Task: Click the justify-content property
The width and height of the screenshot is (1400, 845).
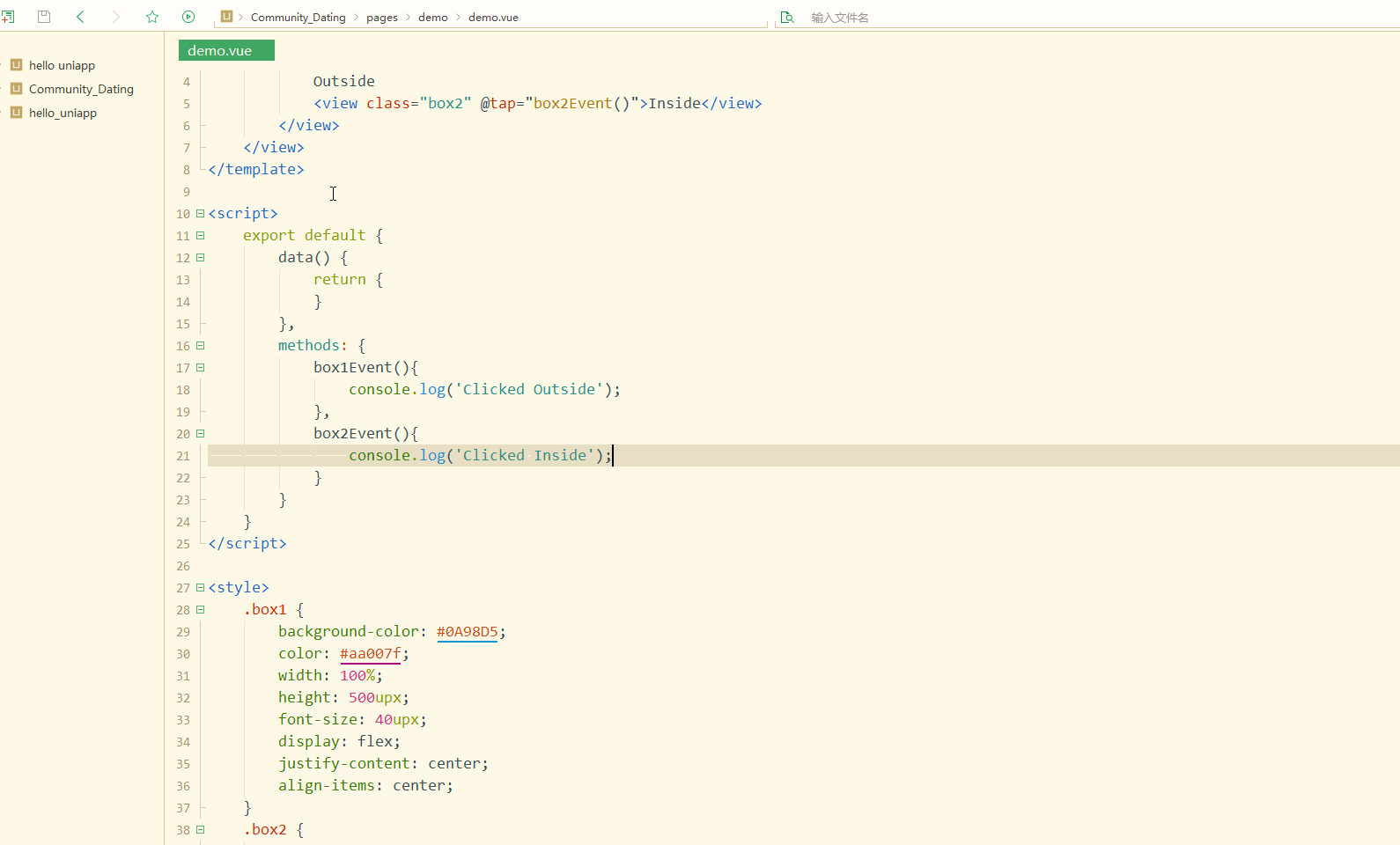Action: (x=344, y=763)
